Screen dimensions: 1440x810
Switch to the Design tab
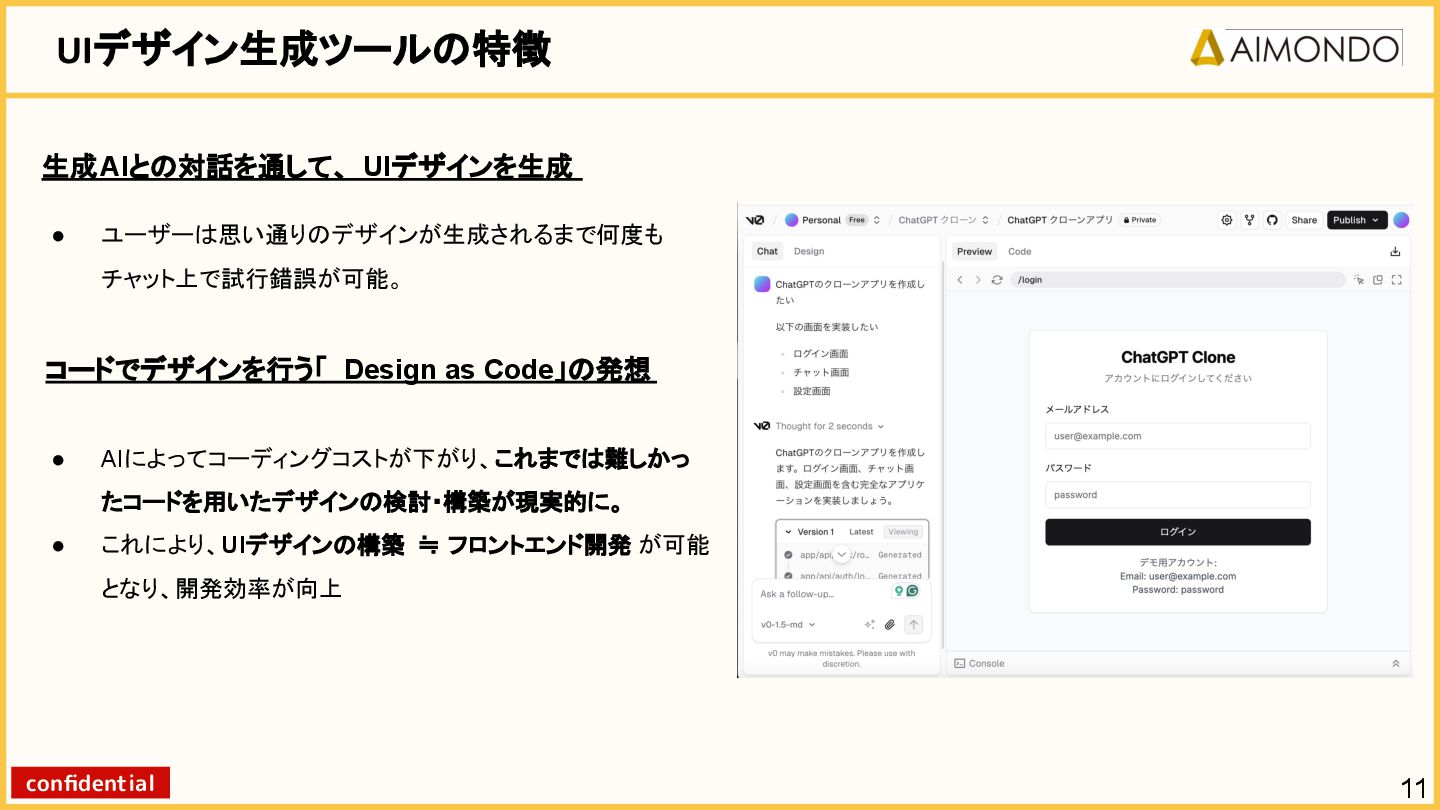(809, 251)
